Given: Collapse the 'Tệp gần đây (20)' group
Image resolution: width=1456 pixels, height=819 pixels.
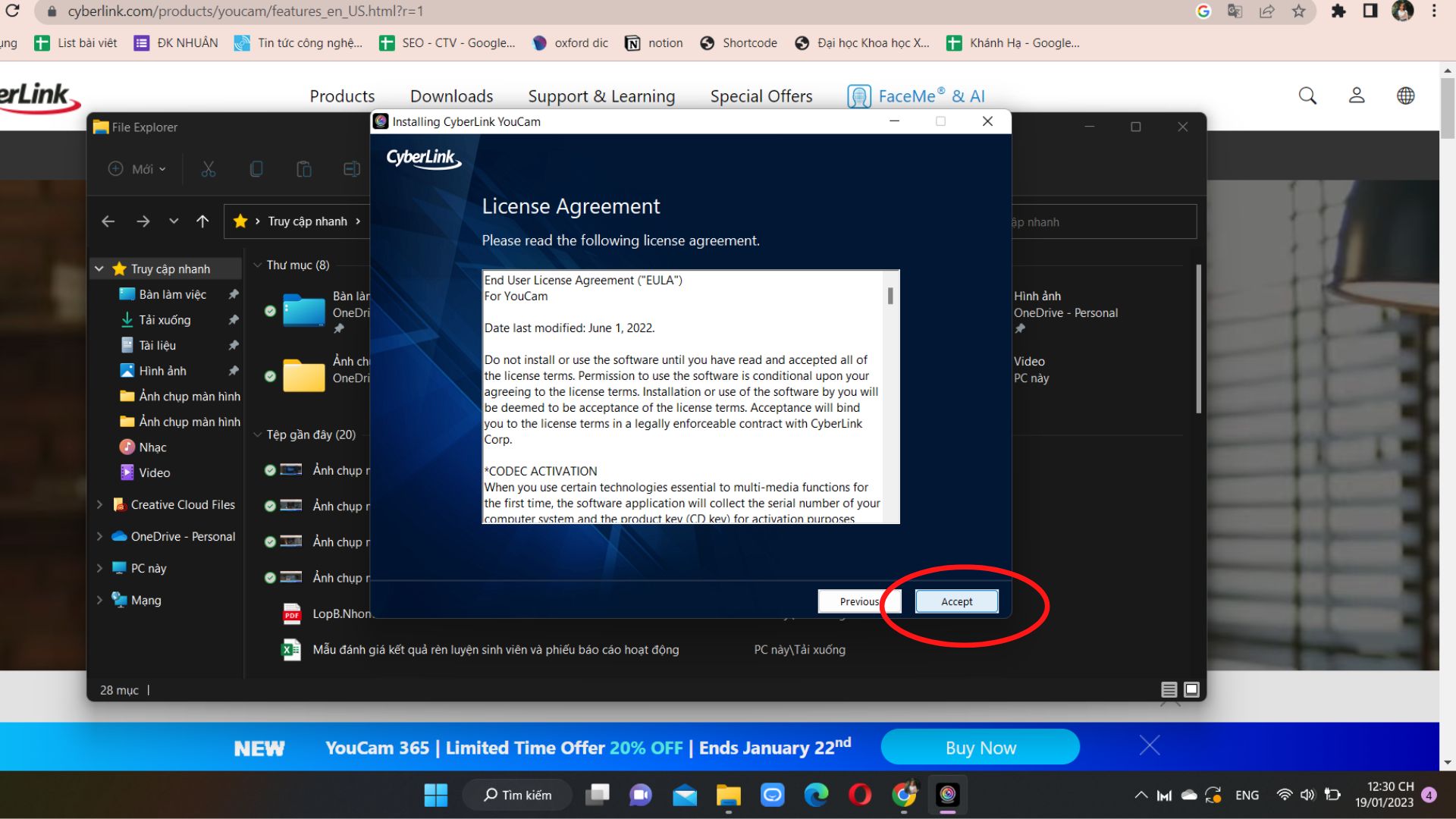Looking at the screenshot, I should click(x=257, y=435).
